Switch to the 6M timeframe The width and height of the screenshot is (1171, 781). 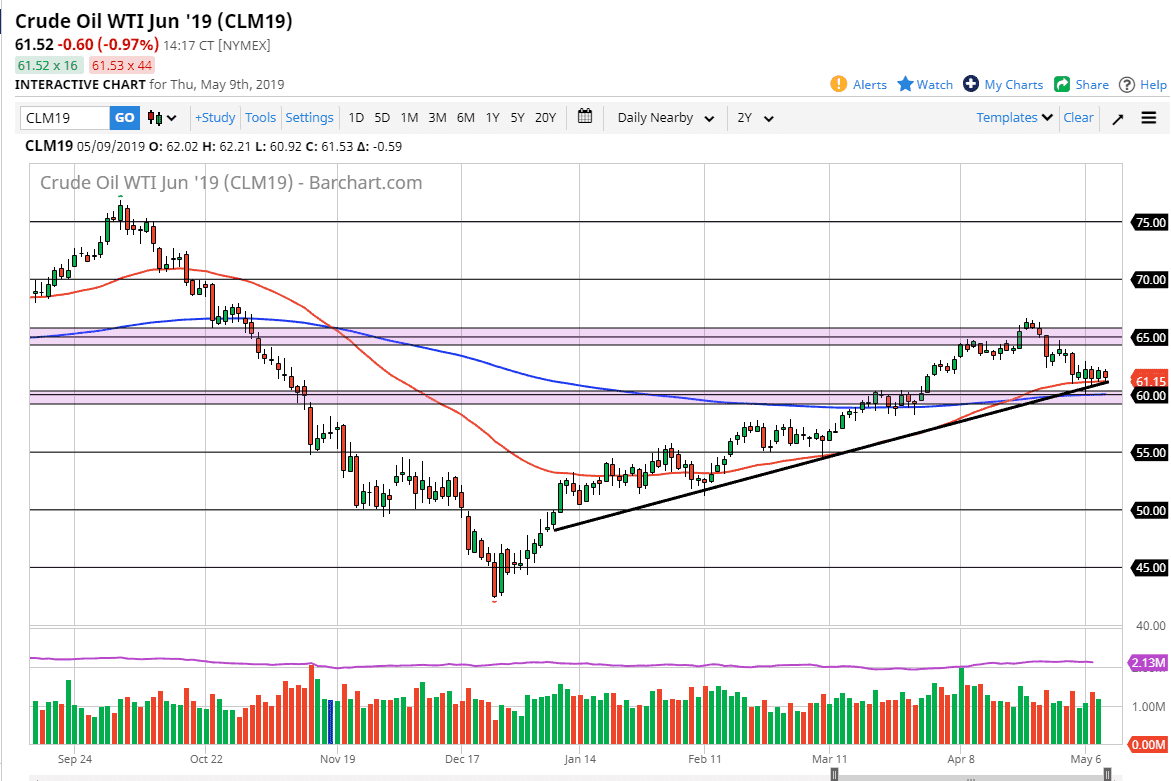[x=464, y=118]
